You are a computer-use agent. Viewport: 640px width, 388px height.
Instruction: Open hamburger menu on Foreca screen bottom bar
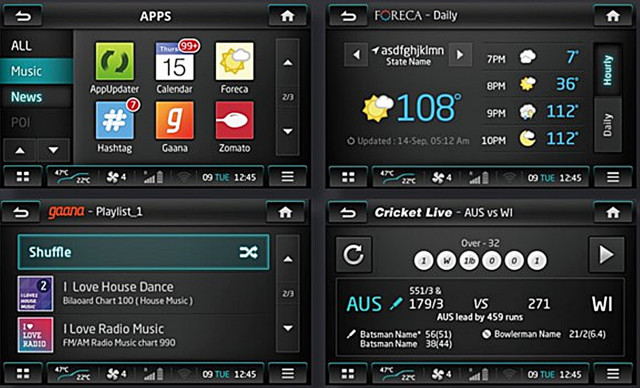(613, 177)
